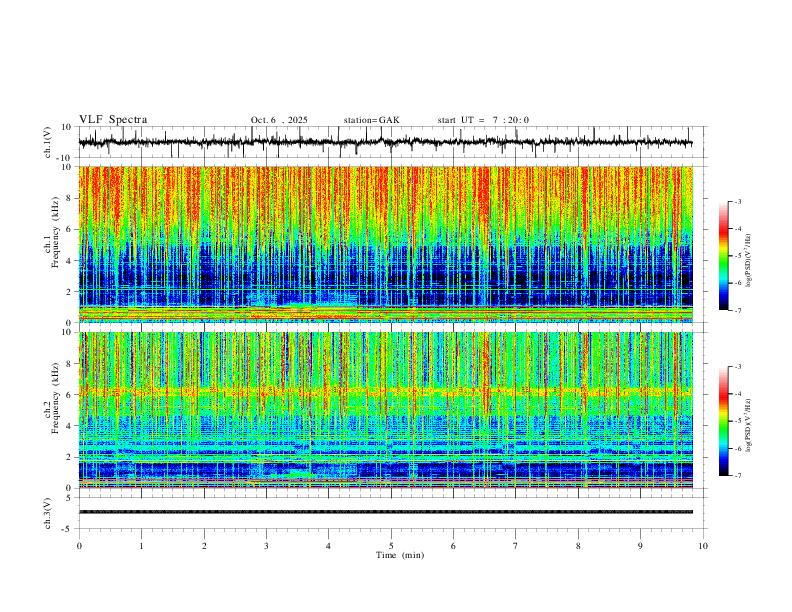Click time axis tick label "1"
This screenshot has height=612, width=792.
[141, 546]
